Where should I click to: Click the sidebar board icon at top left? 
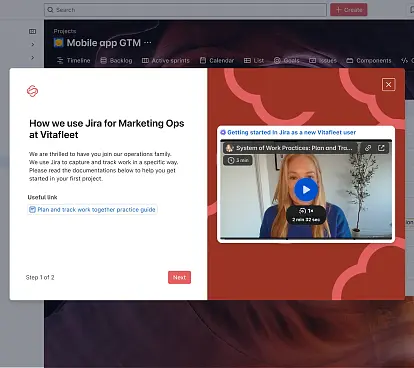coord(32,31)
